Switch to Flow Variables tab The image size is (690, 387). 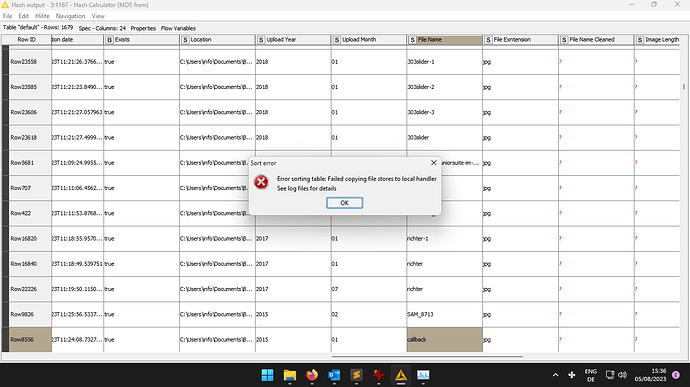pyautogui.click(x=178, y=28)
